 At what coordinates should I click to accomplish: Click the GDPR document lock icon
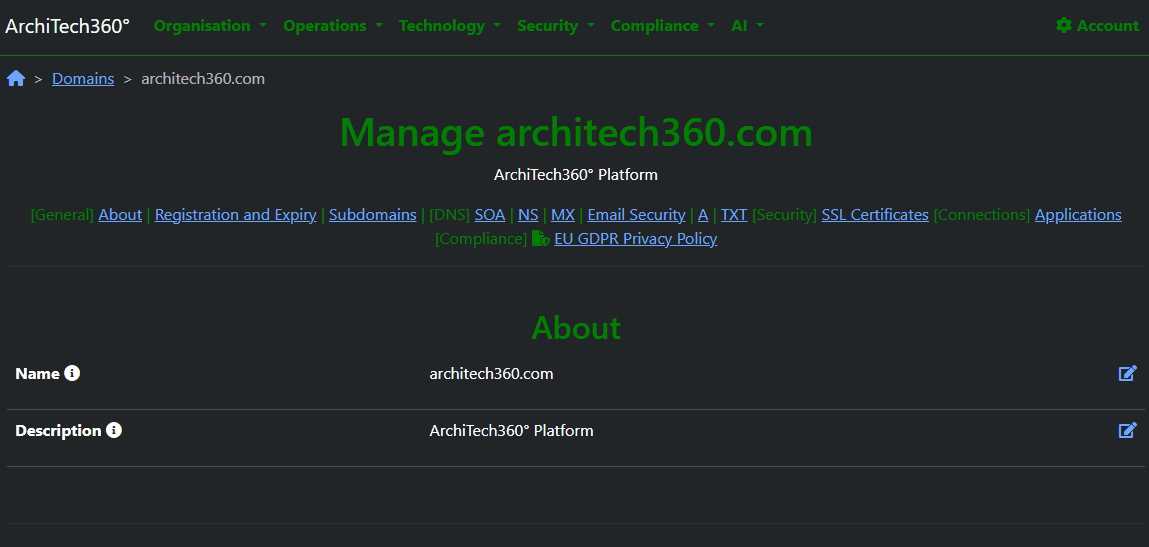pos(540,239)
